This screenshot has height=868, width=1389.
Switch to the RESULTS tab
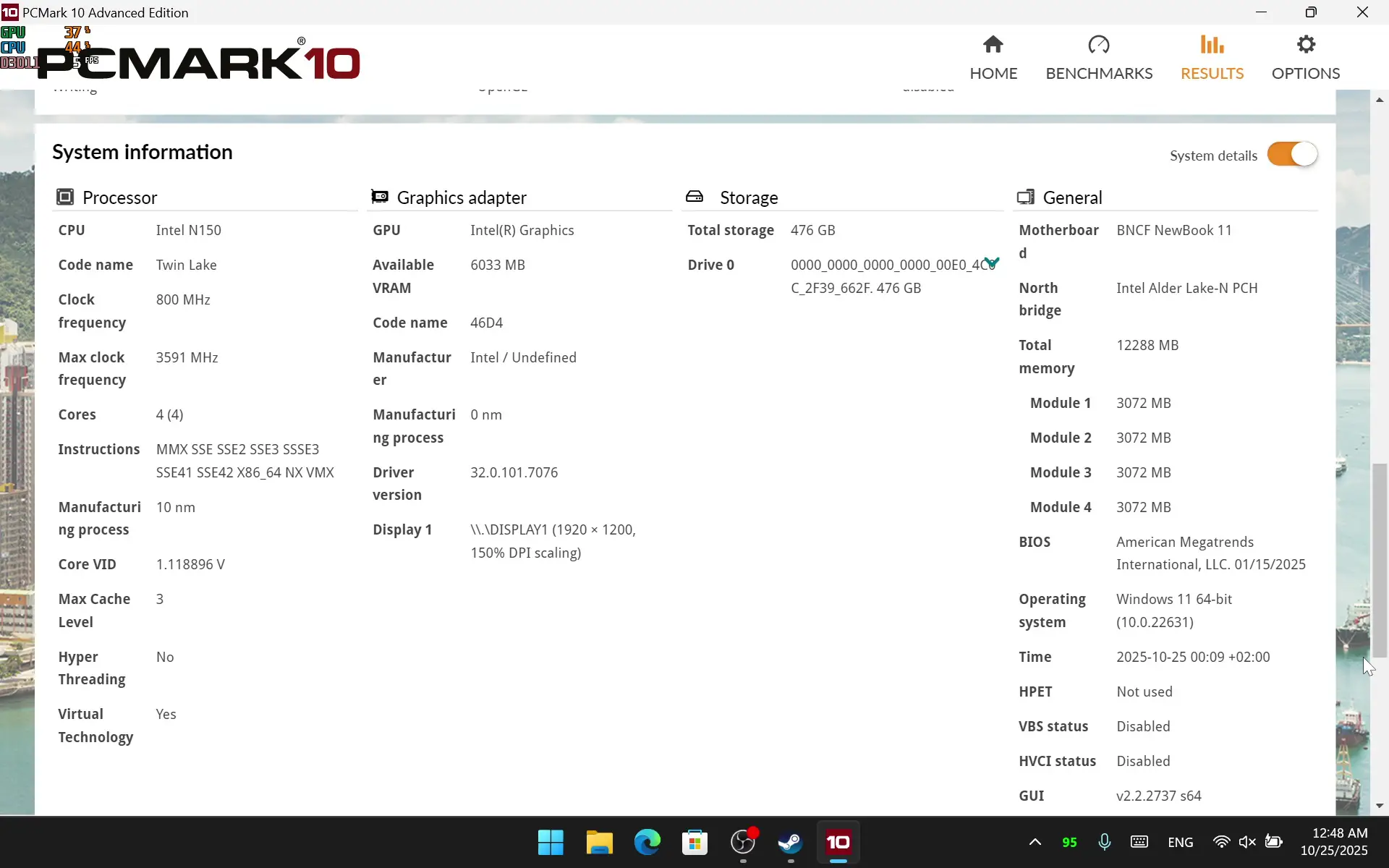click(x=1212, y=58)
